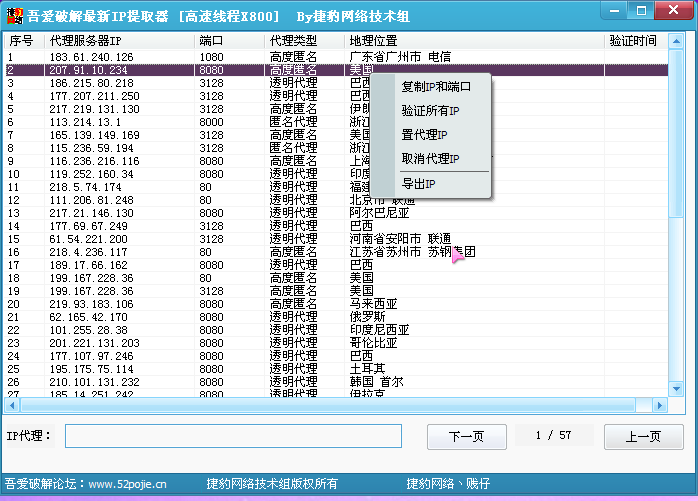
Task: Click the vertical scrollbar up arrow
Action: click(x=676, y=41)
